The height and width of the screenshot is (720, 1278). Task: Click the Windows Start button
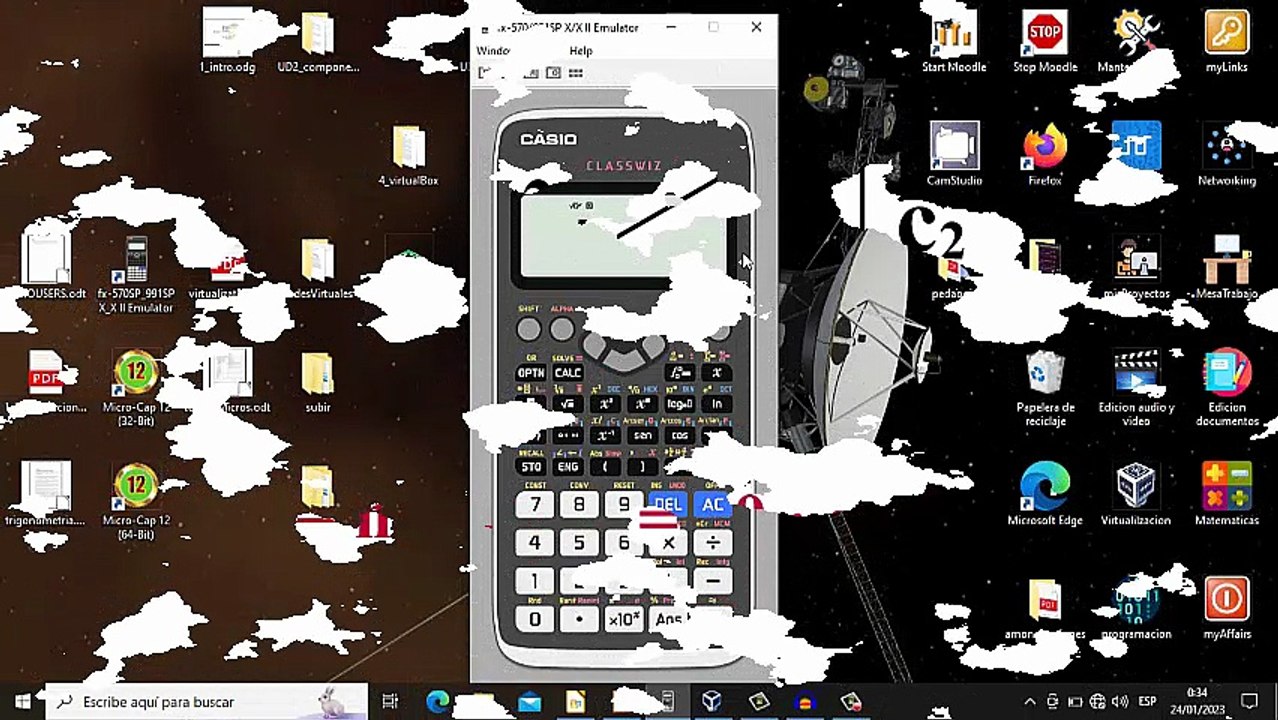(22, 702)
